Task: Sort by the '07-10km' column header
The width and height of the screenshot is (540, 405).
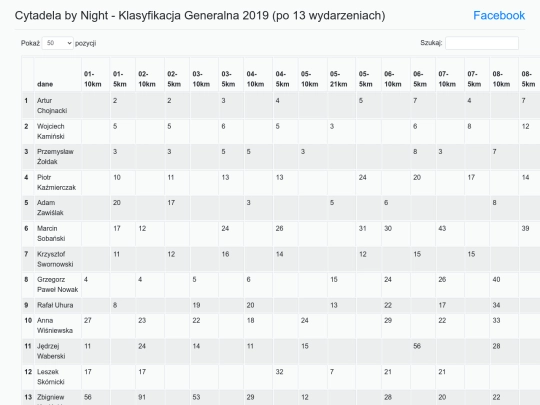Action: click(x=450, y=74)
